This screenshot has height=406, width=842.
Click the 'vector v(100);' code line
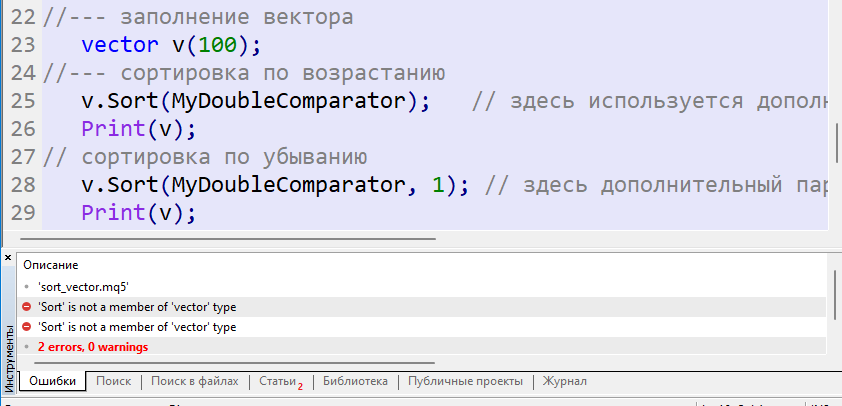coord(171,45)
